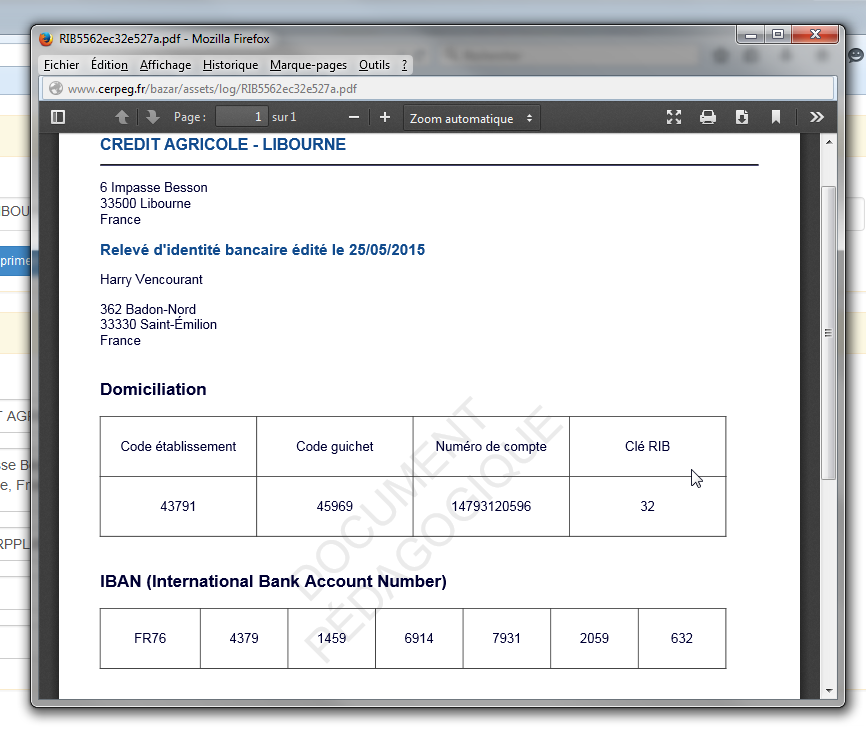Open the Historique menu

(x=230, y=65)
